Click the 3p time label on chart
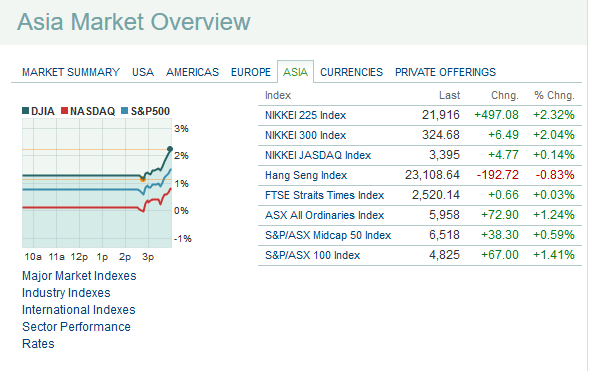The height and width of the screenshot is (371, 589). [148, 257]
